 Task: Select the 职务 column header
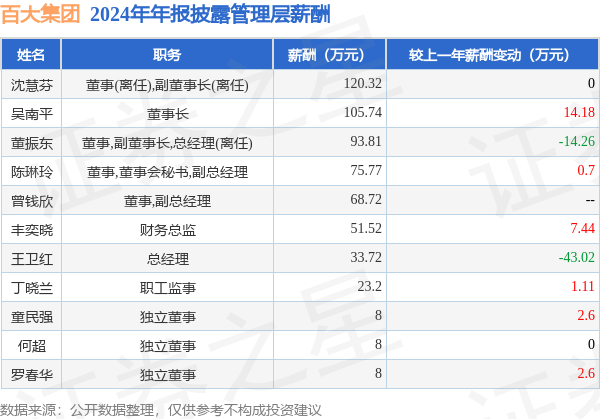point(167,55)
